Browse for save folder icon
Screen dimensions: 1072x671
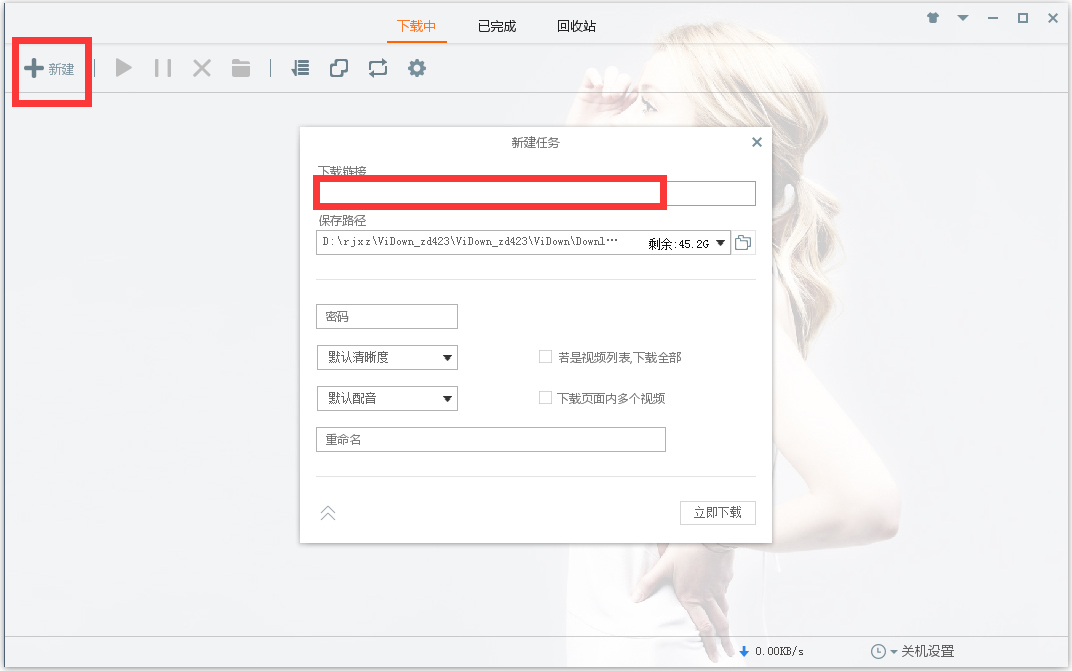click(x=743, y=243)
